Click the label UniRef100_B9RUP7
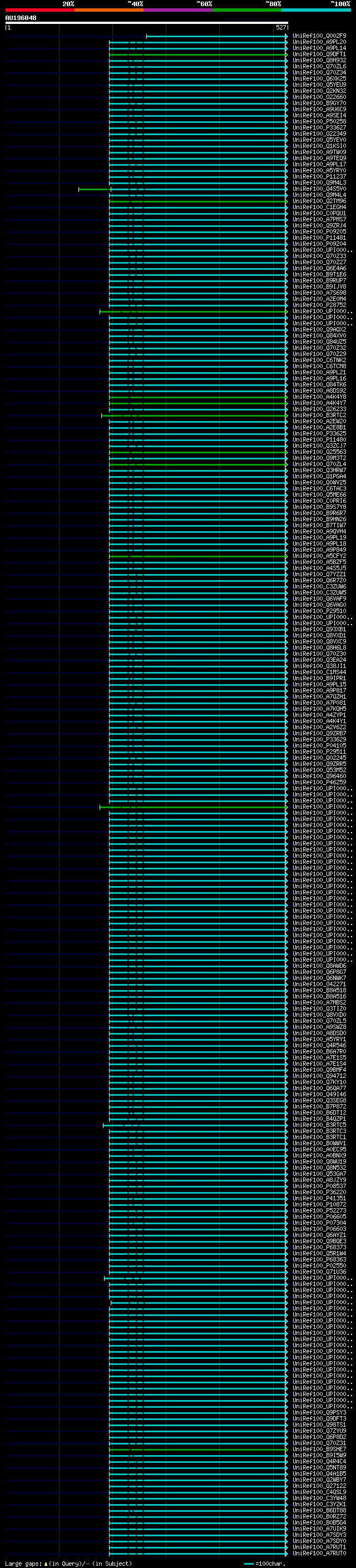356x1568 pixels. [x=319, y=280]
